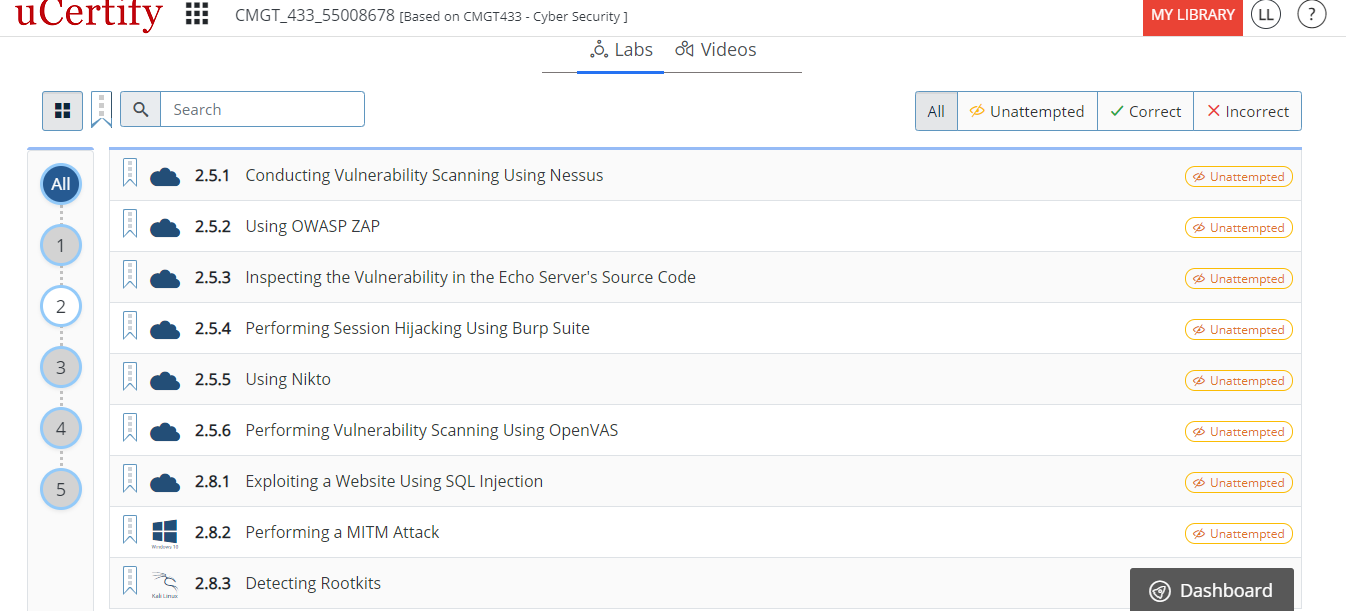This screenshot has height=611, width=1346.
Task: Bookmark lab 2.5.4 Burp Suite
Action: coord(129,326)
